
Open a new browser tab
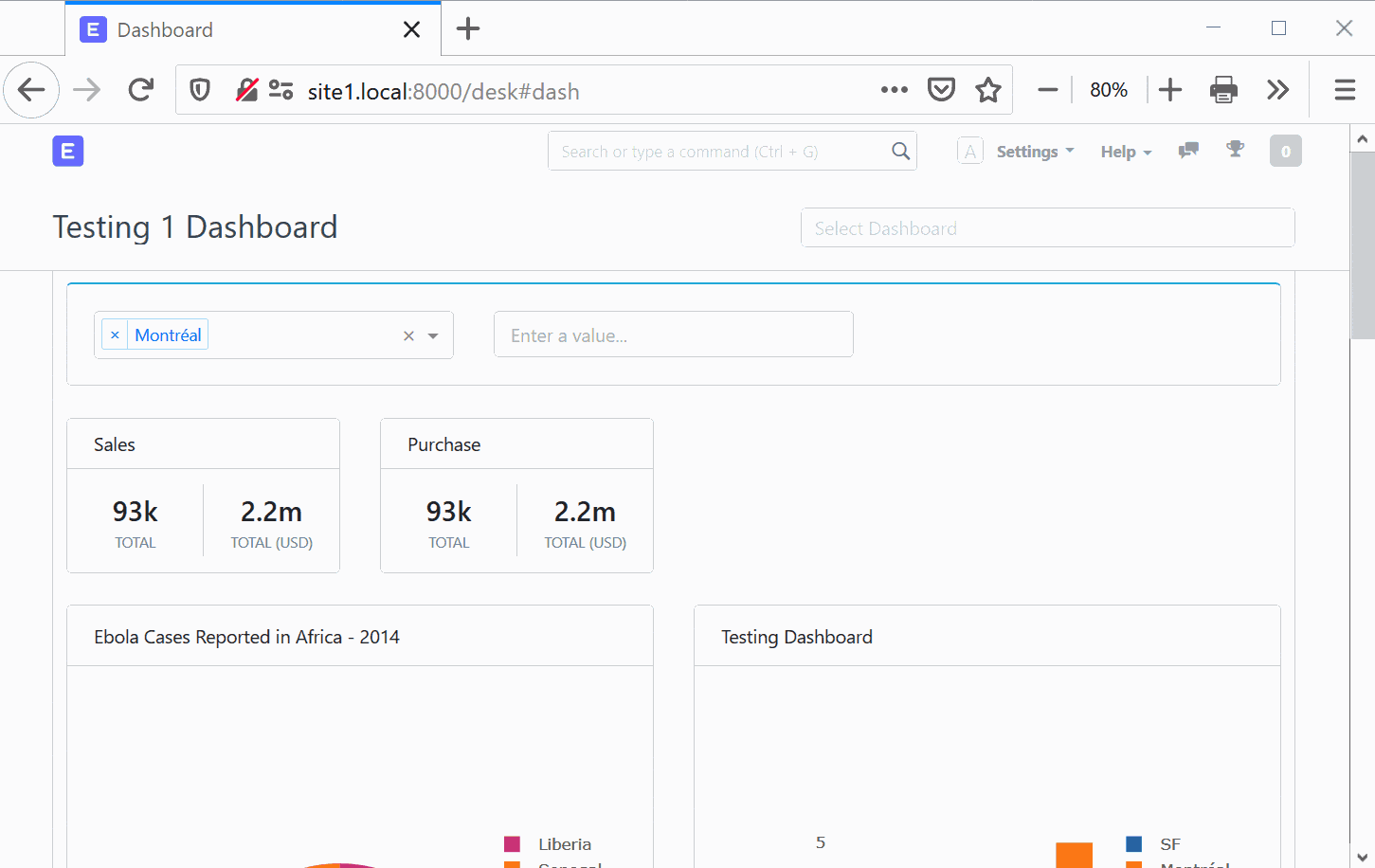pos(466,28)
